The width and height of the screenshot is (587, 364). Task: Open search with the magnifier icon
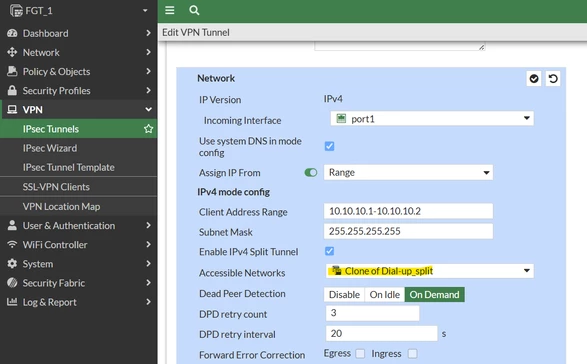(194, 10)
